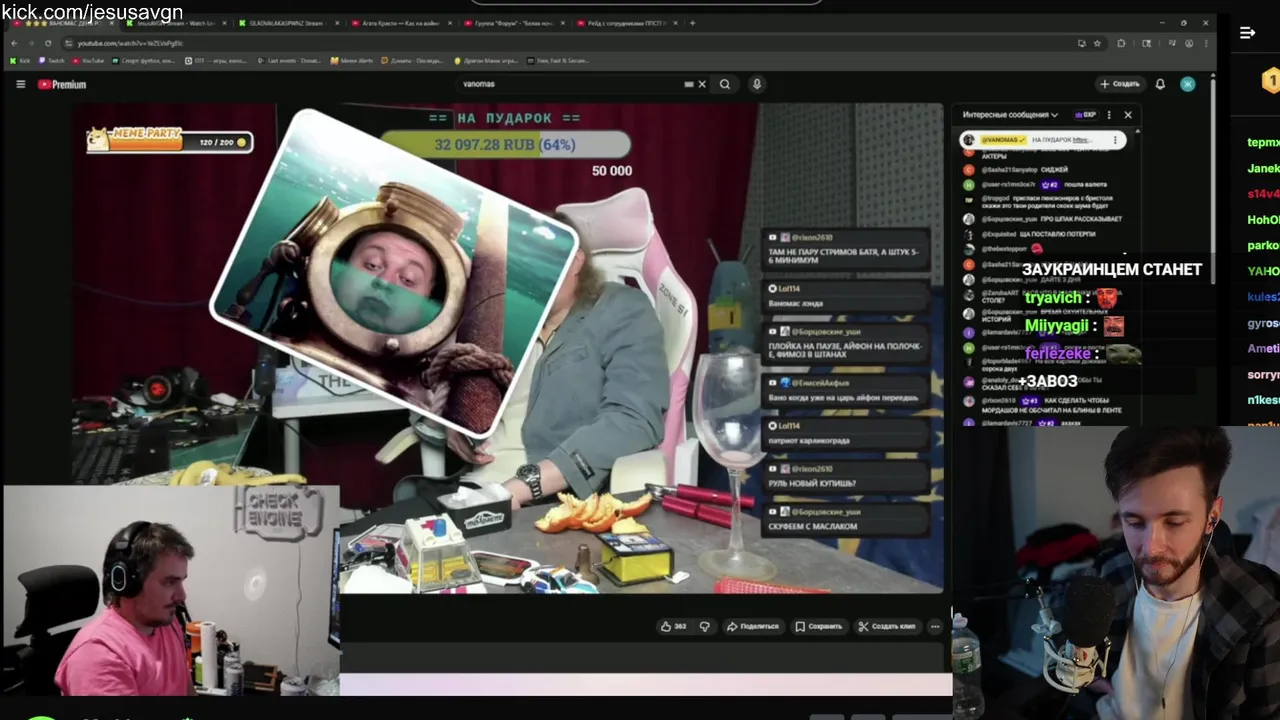The height and width of the screenshot is (720, 1280).
Task: Open the 'YouTube' bookmark
Action: 88,60
